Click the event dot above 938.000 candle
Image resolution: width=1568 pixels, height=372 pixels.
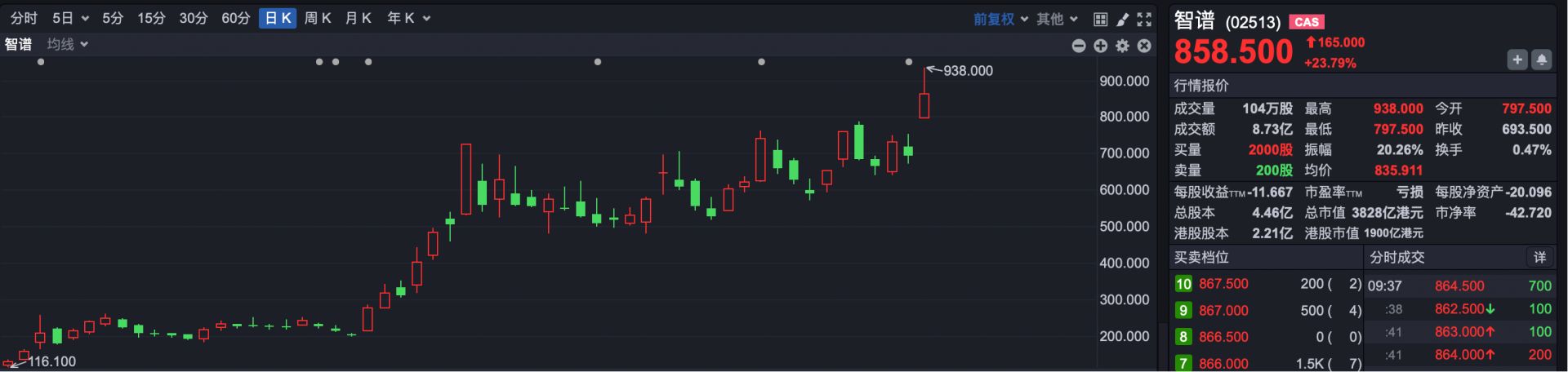point(909,62)
